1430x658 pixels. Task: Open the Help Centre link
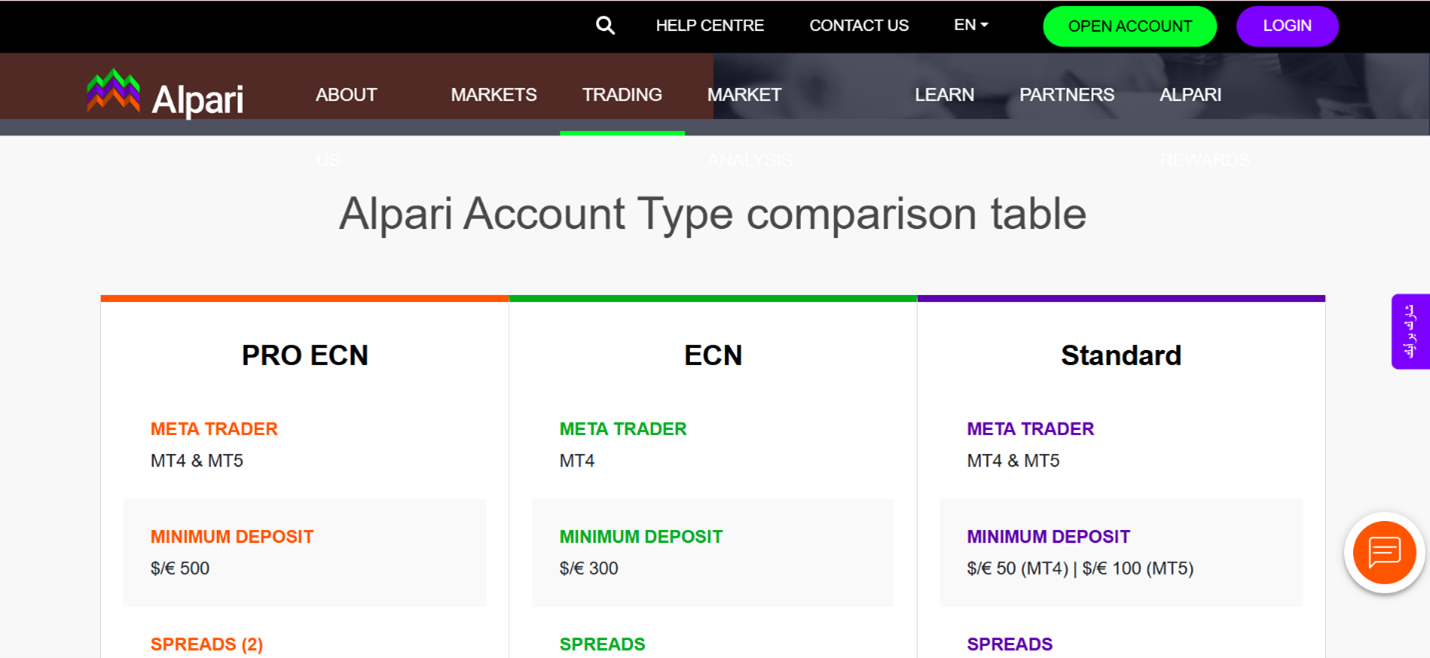pos(710,26)
